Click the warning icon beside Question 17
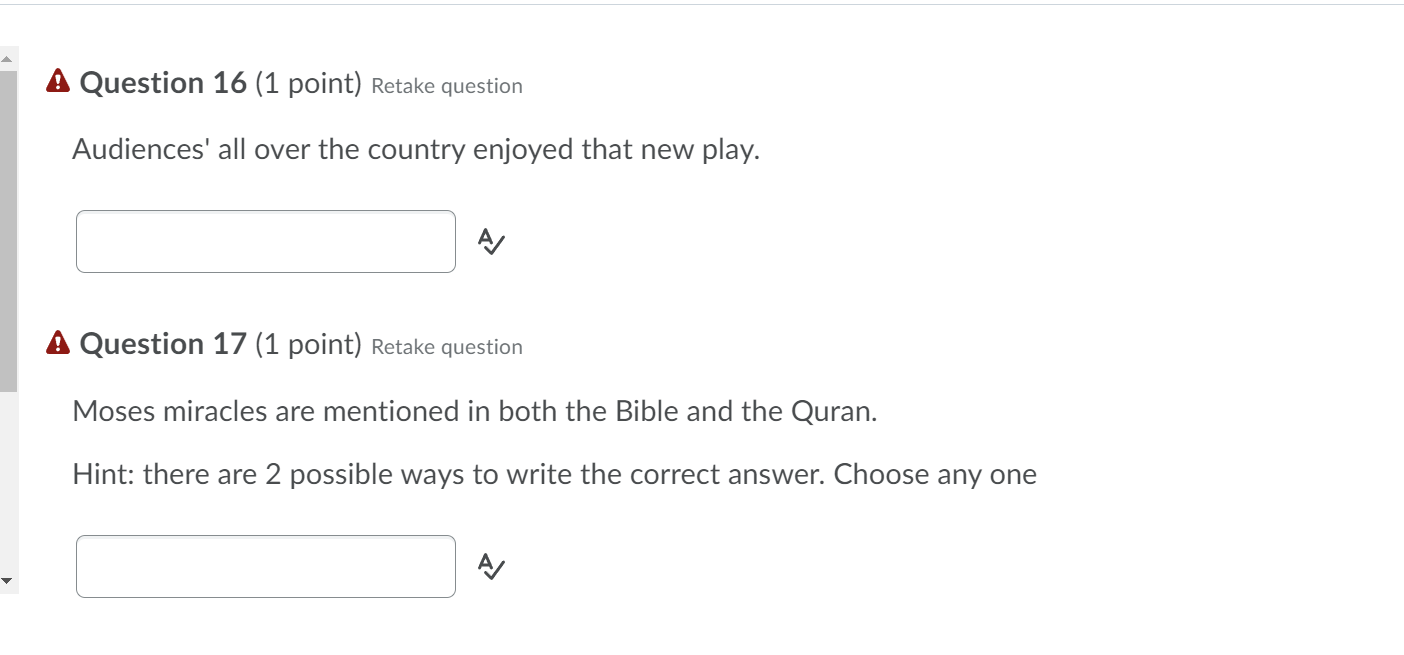Screen dimensions: 1404x655 [x=58, y=344]
